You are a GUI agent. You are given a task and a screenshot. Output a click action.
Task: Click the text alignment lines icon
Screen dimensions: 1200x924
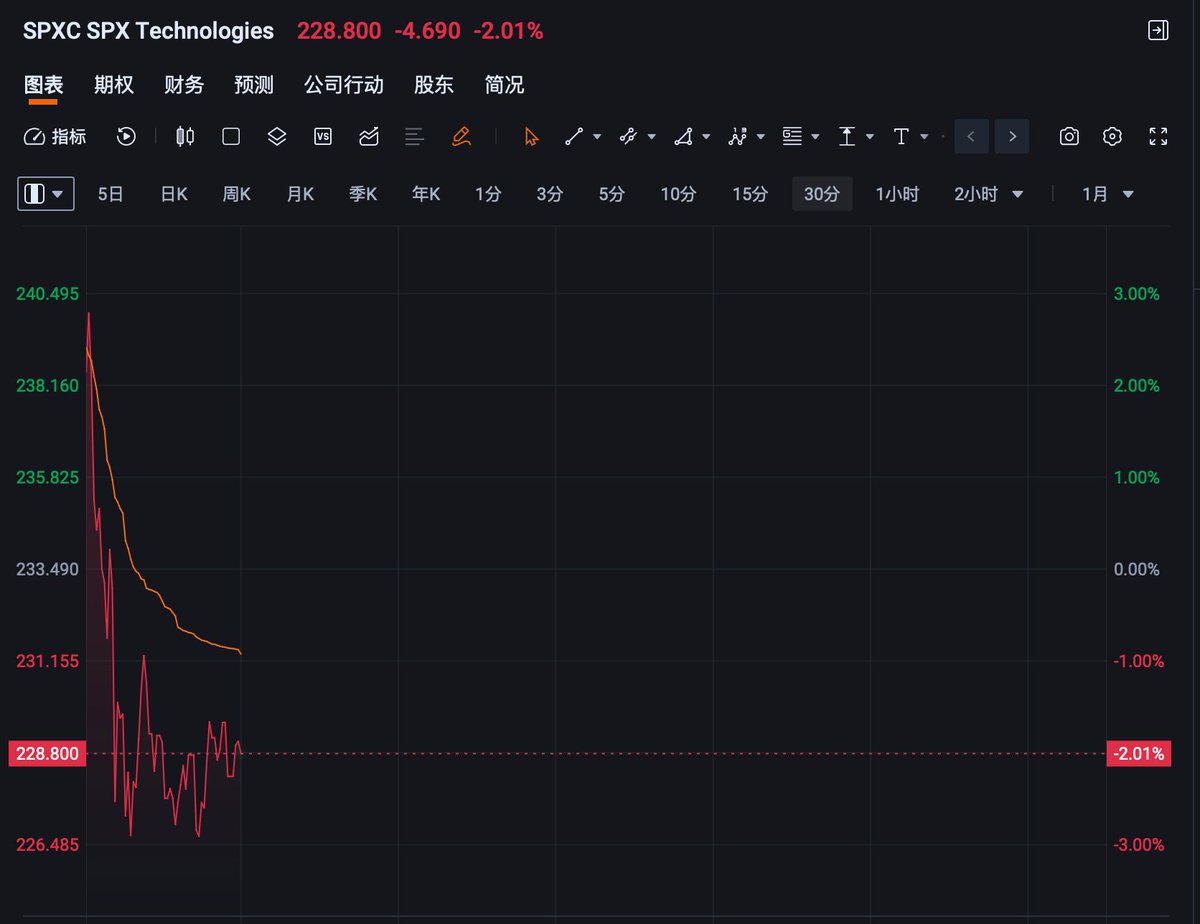(415, 137)
